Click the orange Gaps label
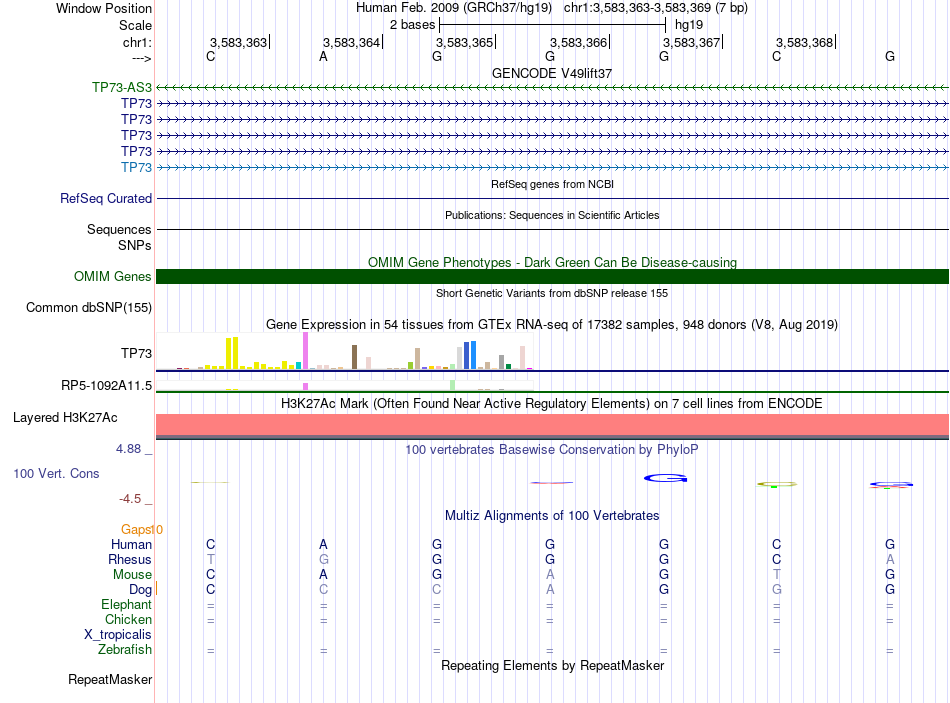Image resolution: width=950 pixels, height=703 pixels. 138,530
